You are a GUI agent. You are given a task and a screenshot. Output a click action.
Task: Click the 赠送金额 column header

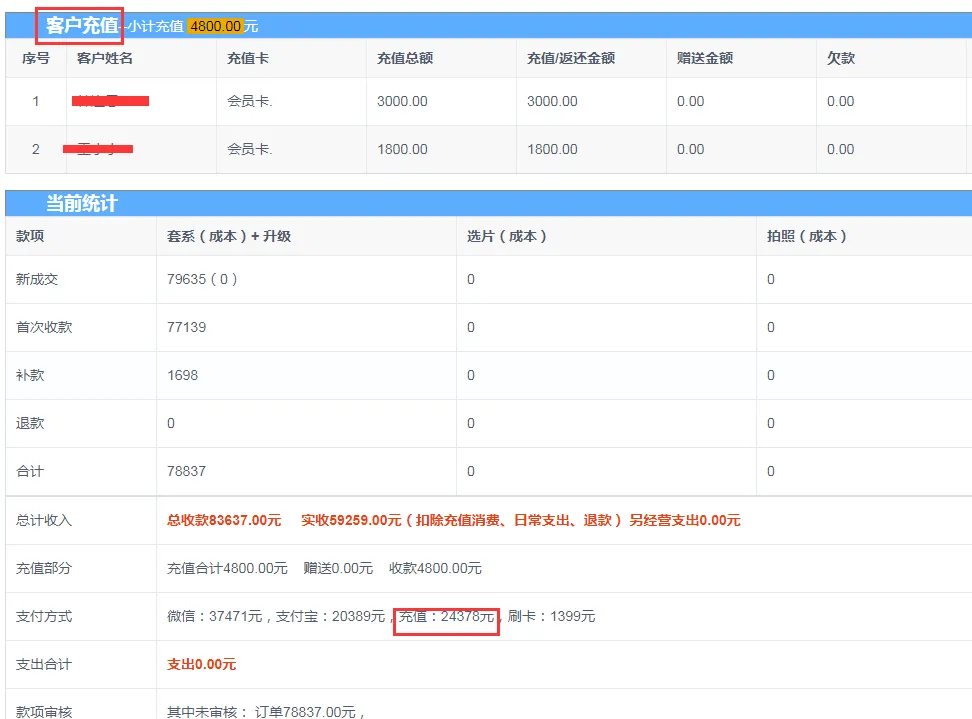pyautogui.click(x=705, y=58)
